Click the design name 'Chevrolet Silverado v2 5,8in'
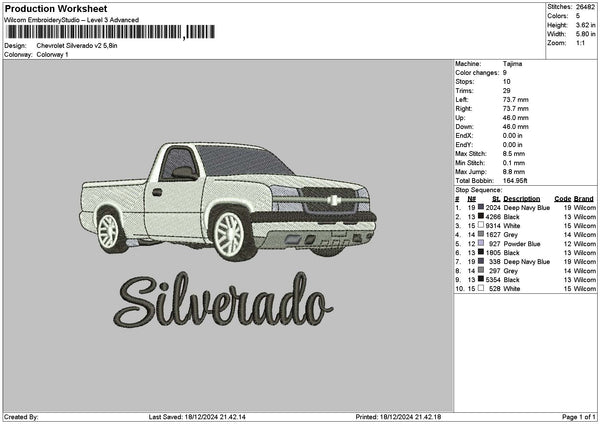Viewport: 600px width, 424px height. [77, 46]
